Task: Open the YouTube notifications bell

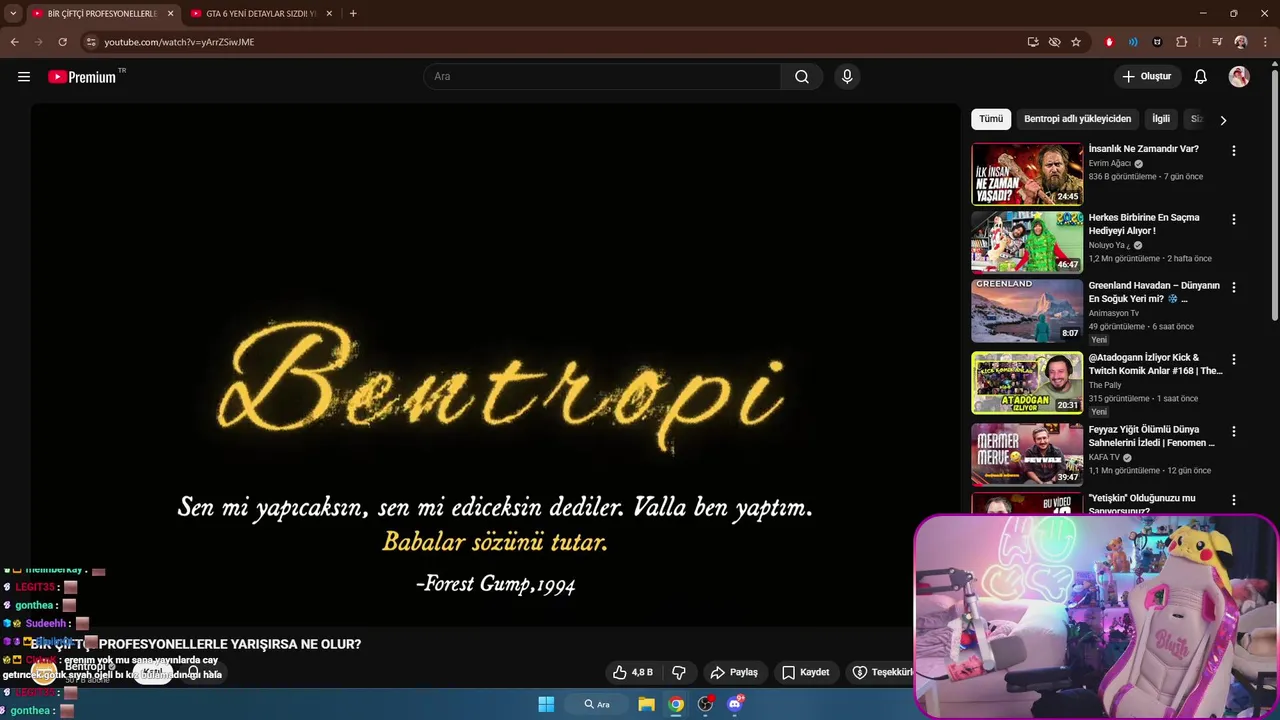Action: pyautogui.click(x=1201, y=77)
